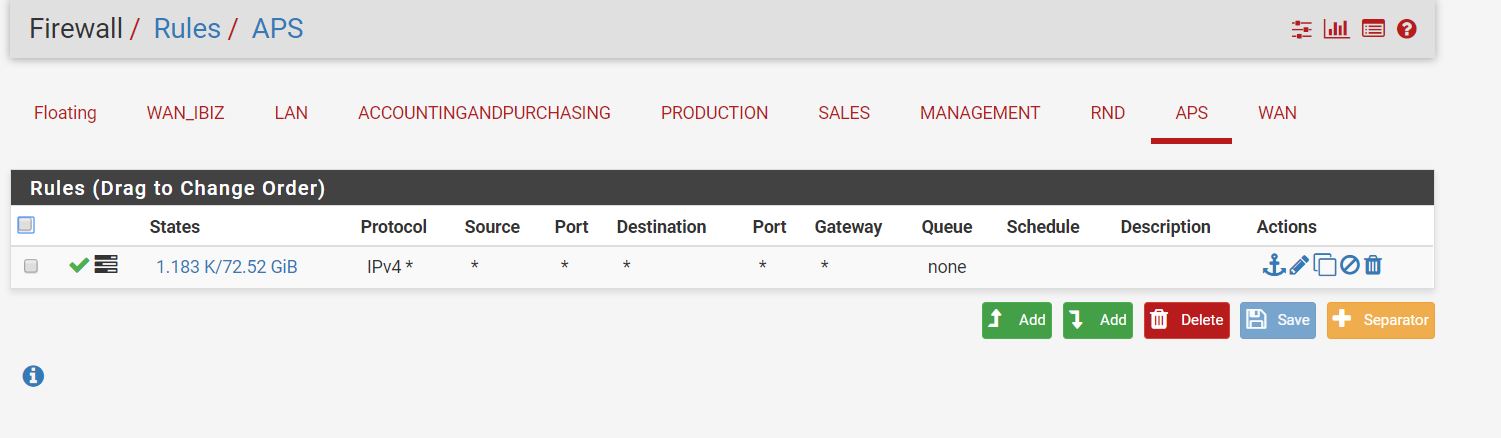
Task: Click the Rules breadcrumb link
Action: point(187,28)
